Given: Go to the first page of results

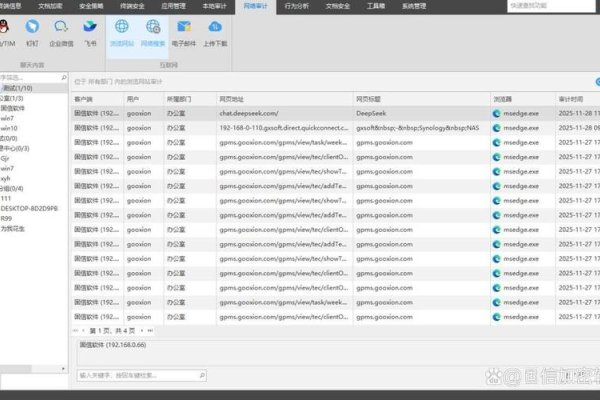Looking at the screenshot, I should pos(76,330).
